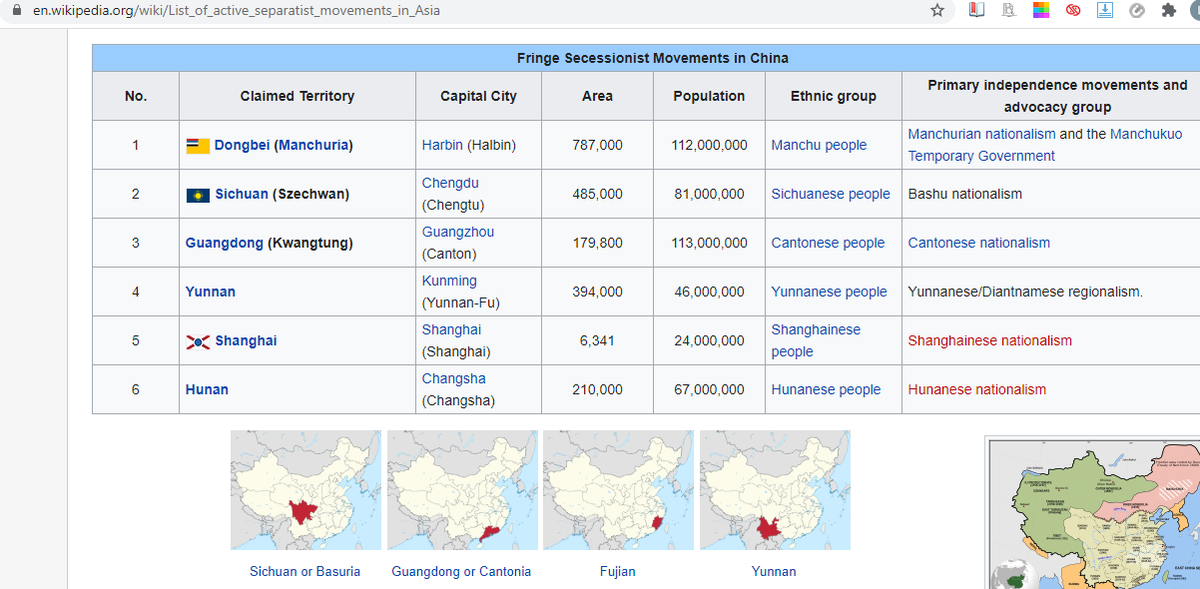Open the Shanghai capital city link
The width and height of the screenshot is (1200, 589).
[x=451, y=330]
